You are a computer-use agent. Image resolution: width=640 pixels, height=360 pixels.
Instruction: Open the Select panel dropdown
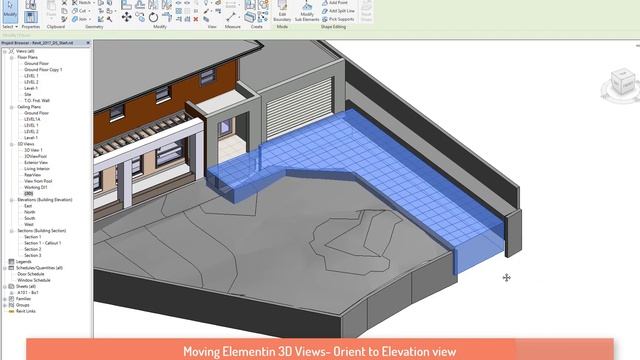click(x=10, y=27)
